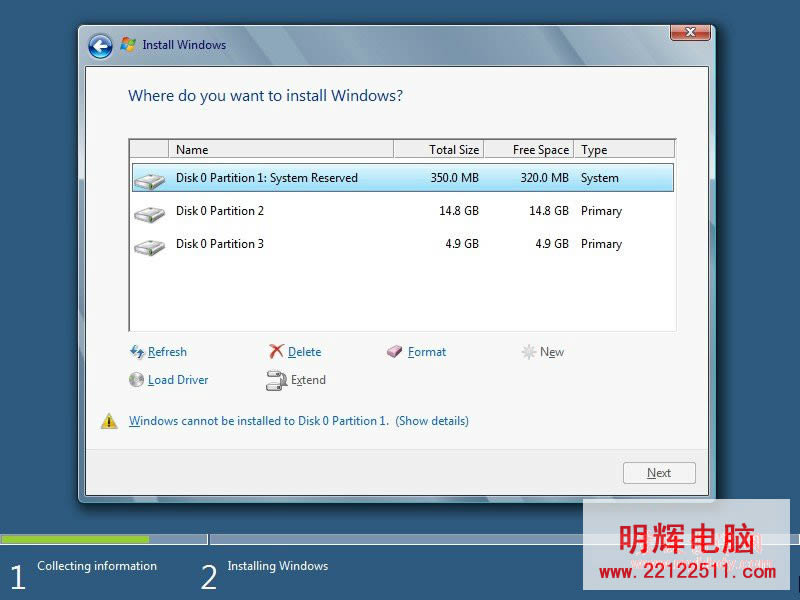Click the drive icon for Disk 0 Partition 2
This screenshot has height=600, width=800.
pyautogui.click(x=149, y=214)
